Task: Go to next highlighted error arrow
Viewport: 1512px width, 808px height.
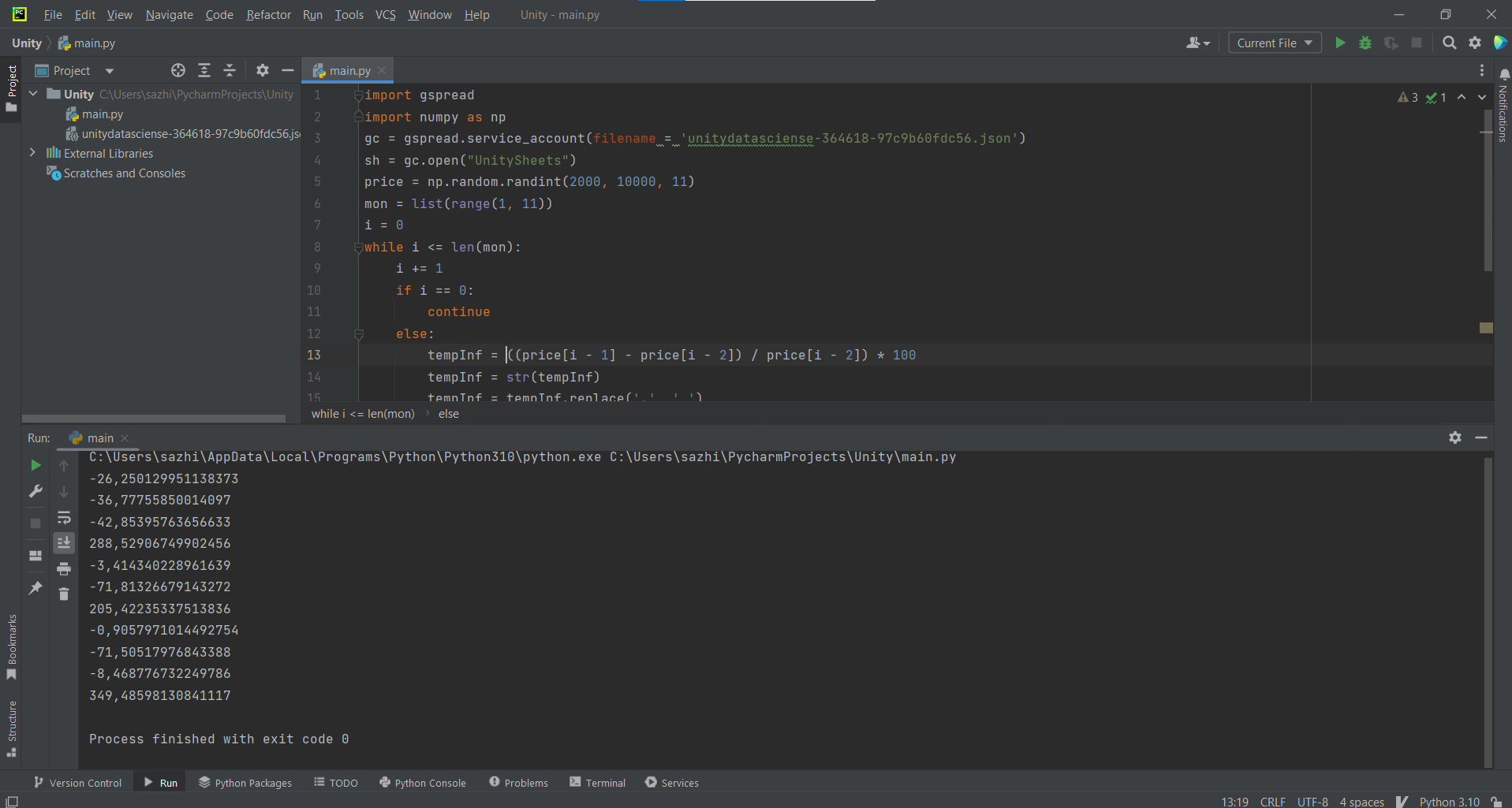Action: tap(1482, 97)
